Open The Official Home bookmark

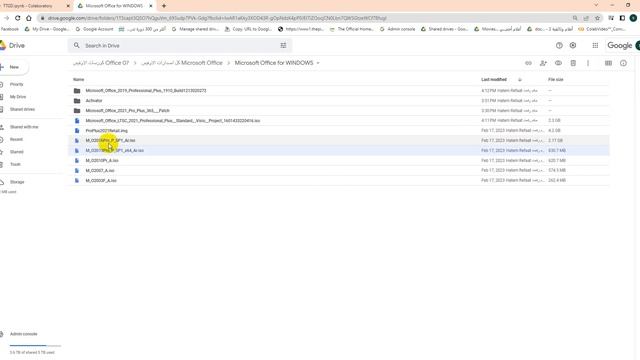351,29
